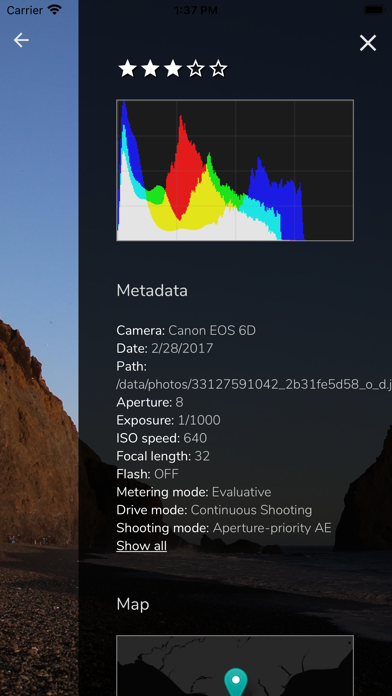The image size is (392, 696).
Task: Tap the 1:37 PM clock
Action: pos(196,10)
